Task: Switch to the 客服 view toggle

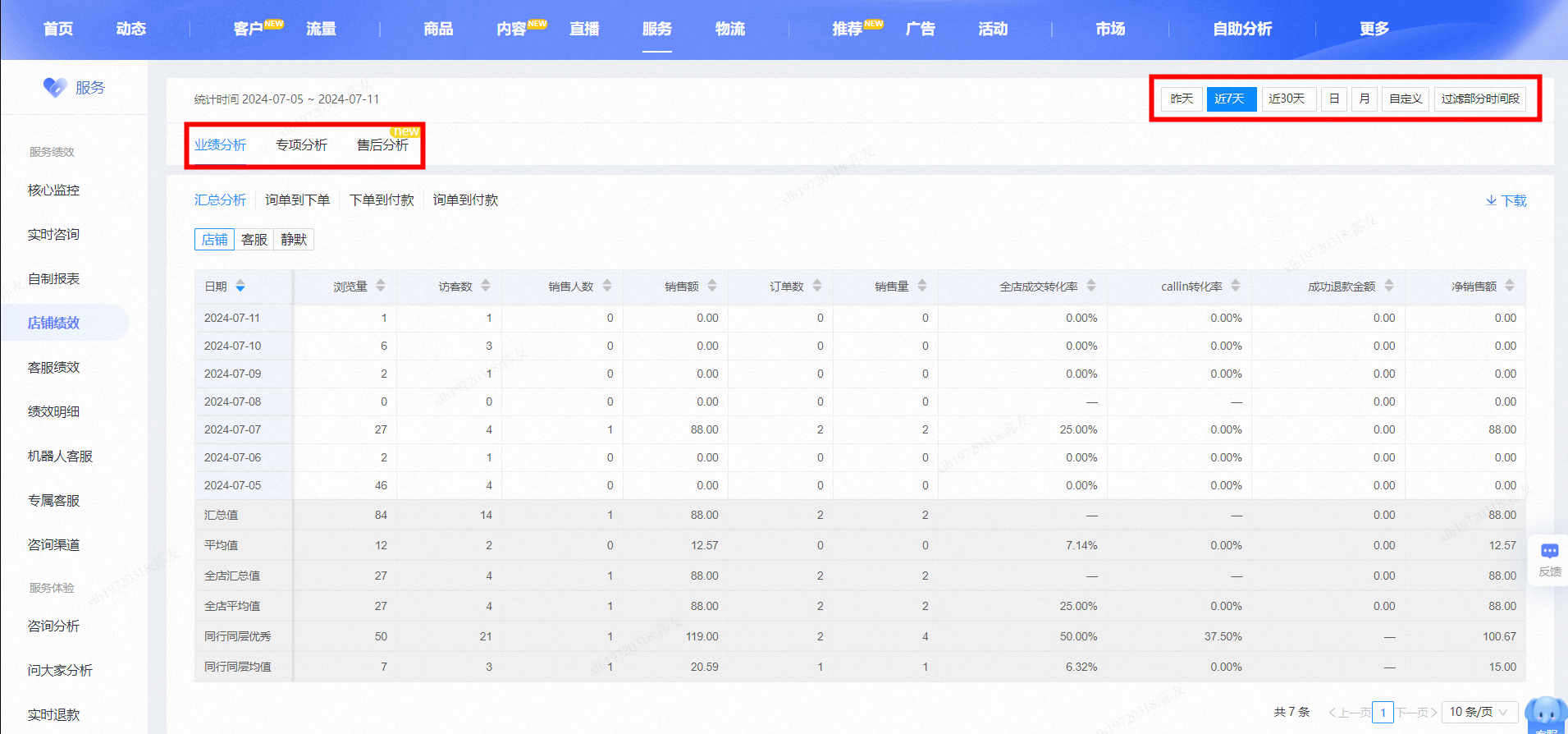Action: click(x=254, y=239)
